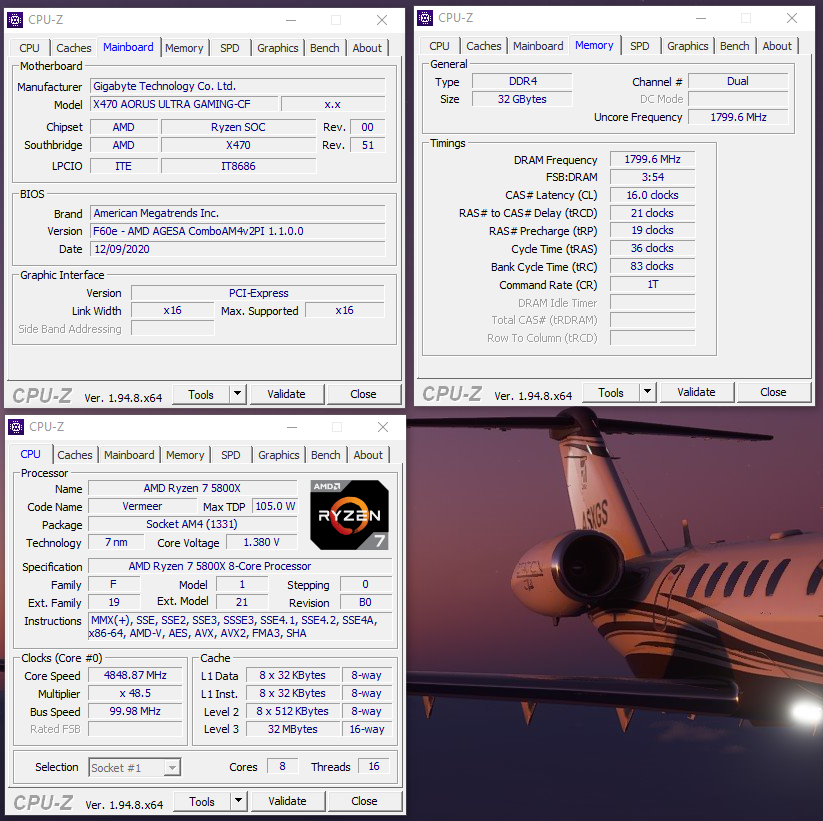Click Validate button in CPU window
The height and width of the screenshot is (821, 823).
(x=288, y=801)
